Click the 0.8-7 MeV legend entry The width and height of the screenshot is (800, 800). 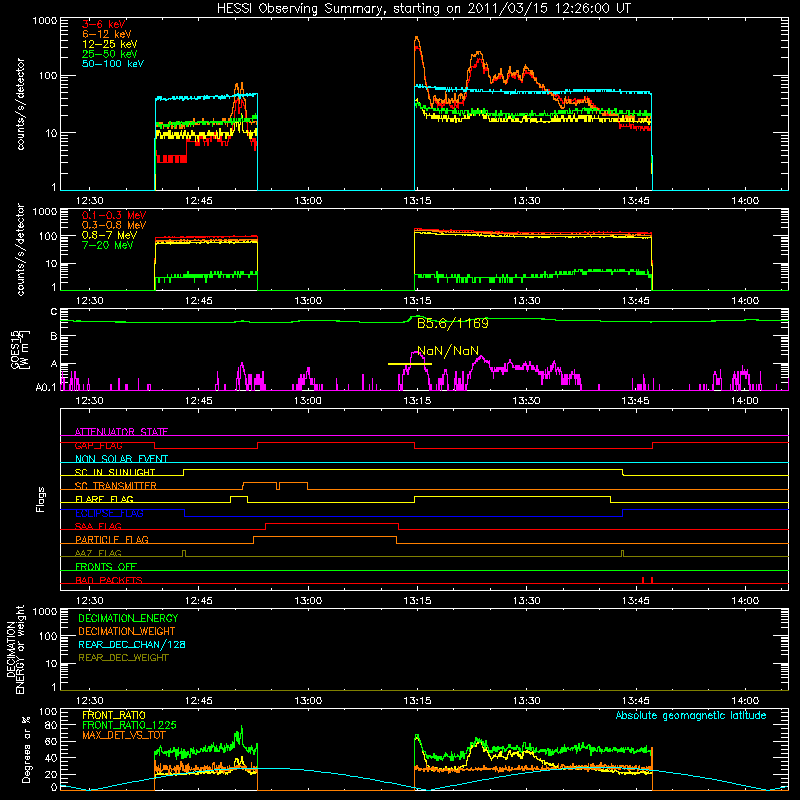pos(109,235)
